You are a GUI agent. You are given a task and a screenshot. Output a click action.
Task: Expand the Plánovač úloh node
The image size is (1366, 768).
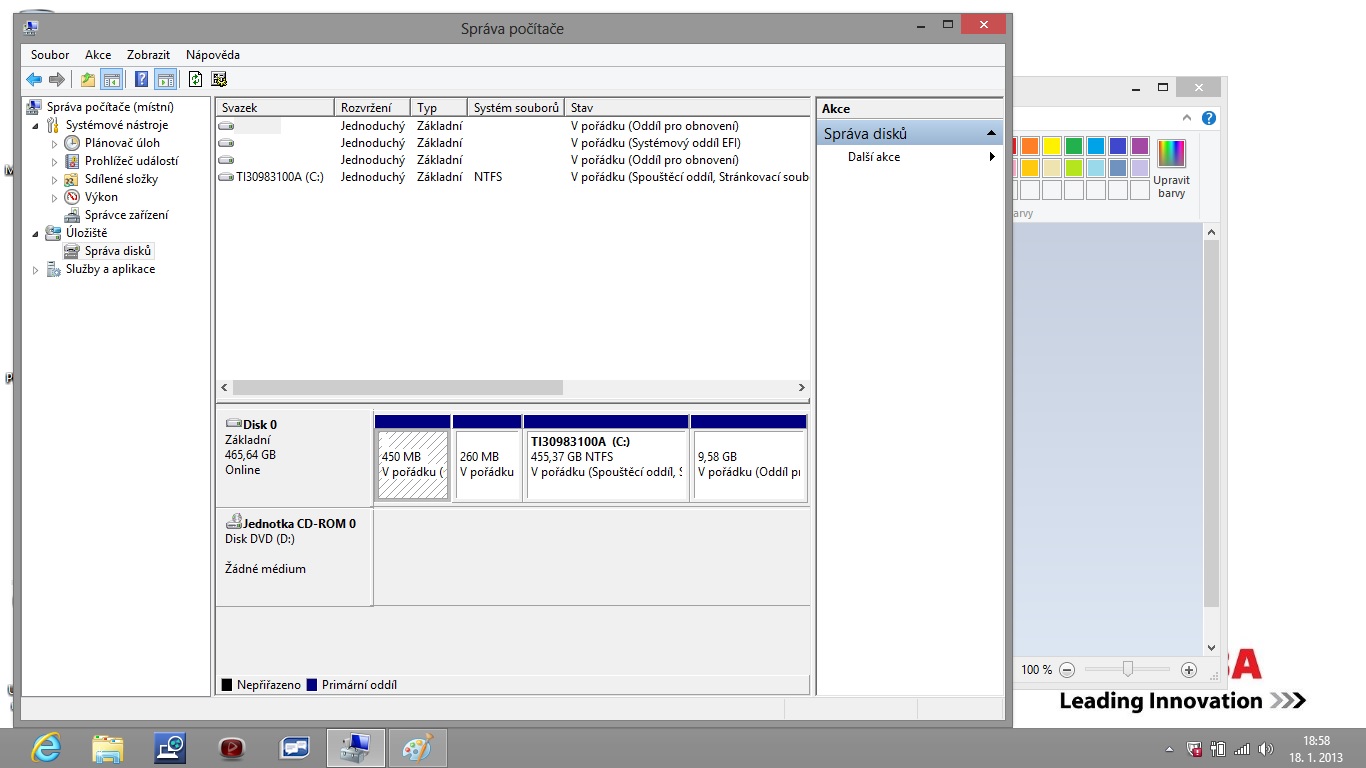pos(55,144)
